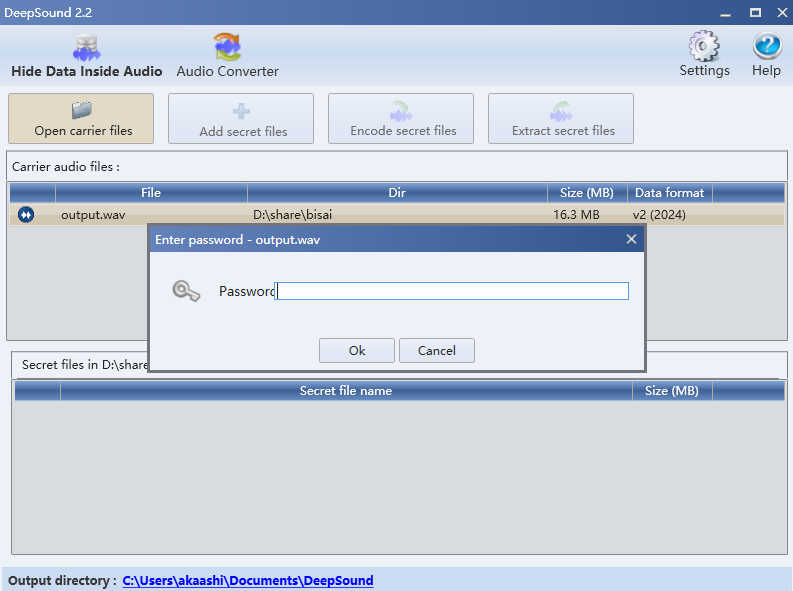Select the output.wav file row

(x=396, y=215)
